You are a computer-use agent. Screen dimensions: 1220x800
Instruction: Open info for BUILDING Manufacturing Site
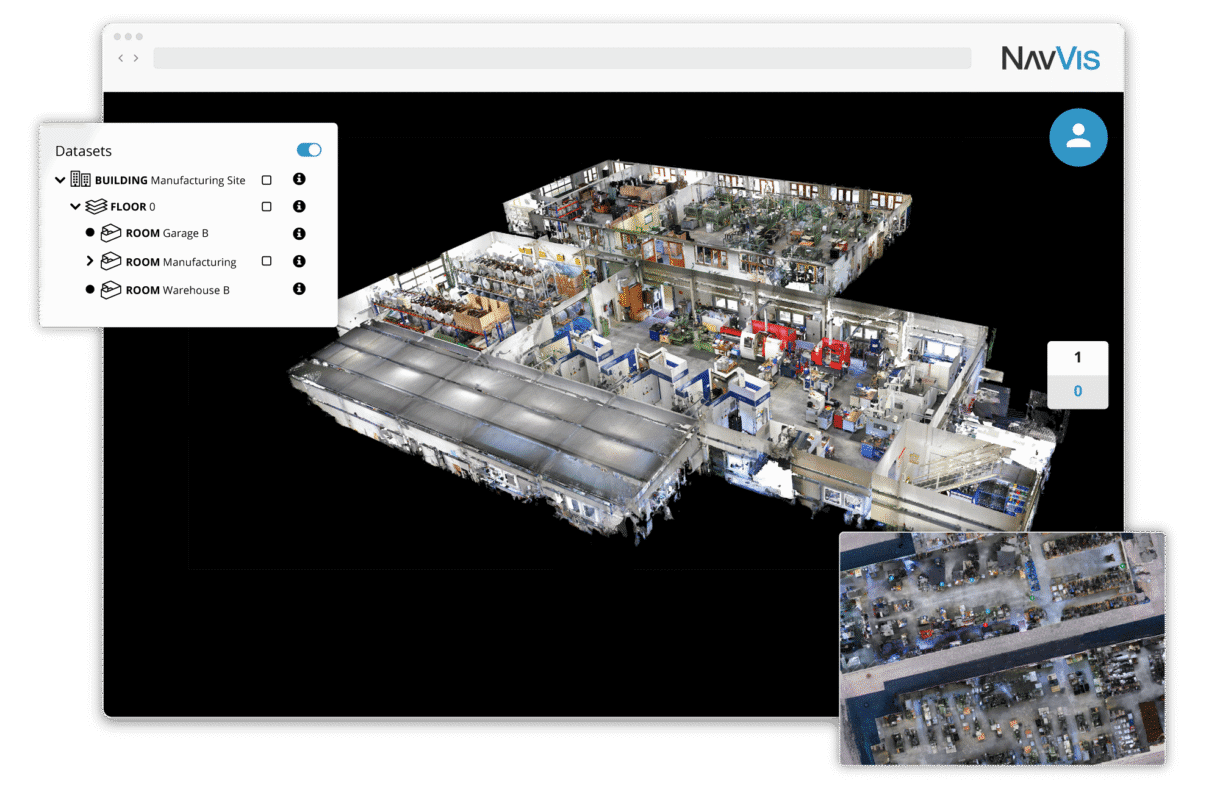coord(298,180)
